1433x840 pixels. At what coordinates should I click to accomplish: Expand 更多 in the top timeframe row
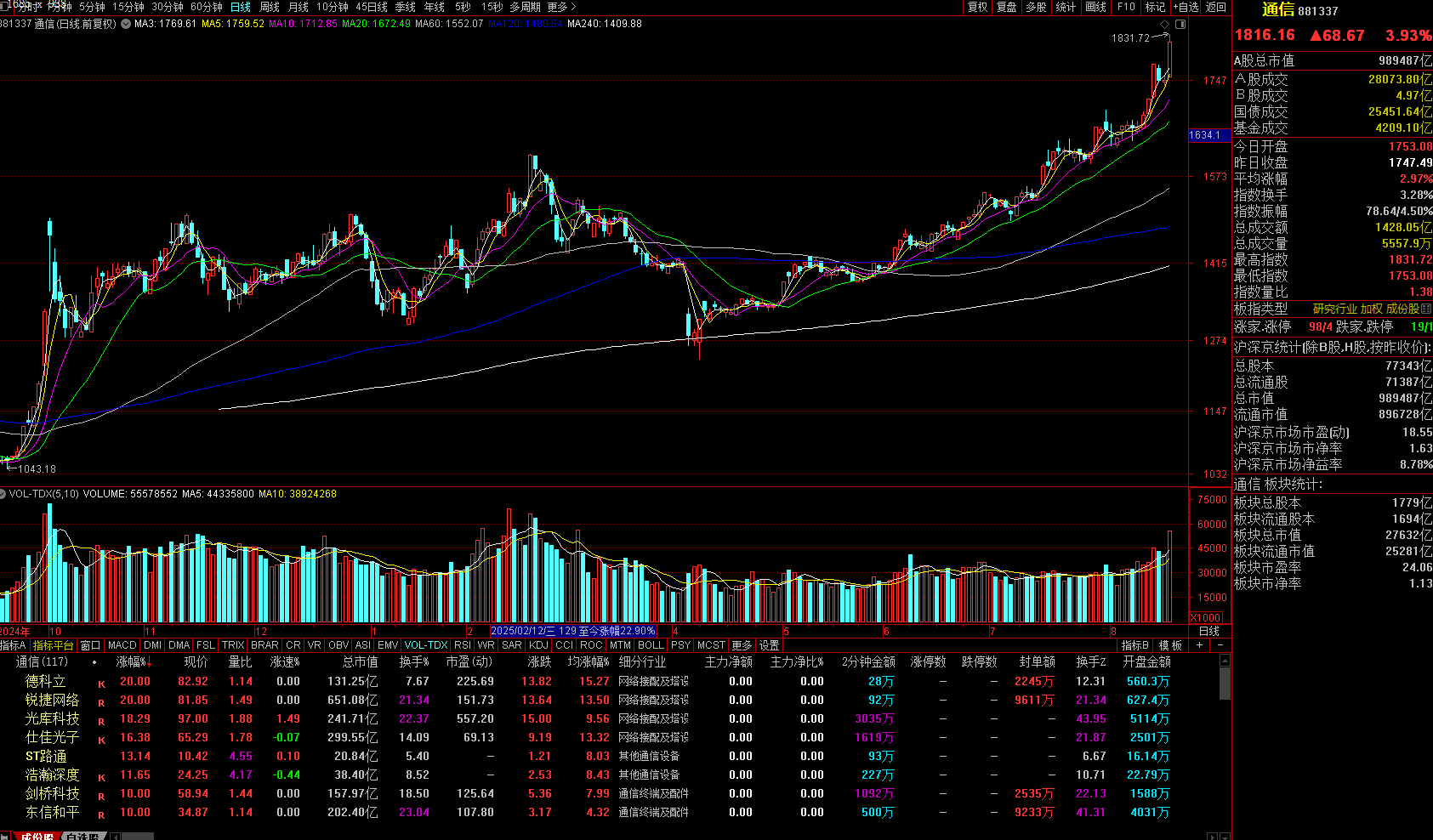point(561,7)
